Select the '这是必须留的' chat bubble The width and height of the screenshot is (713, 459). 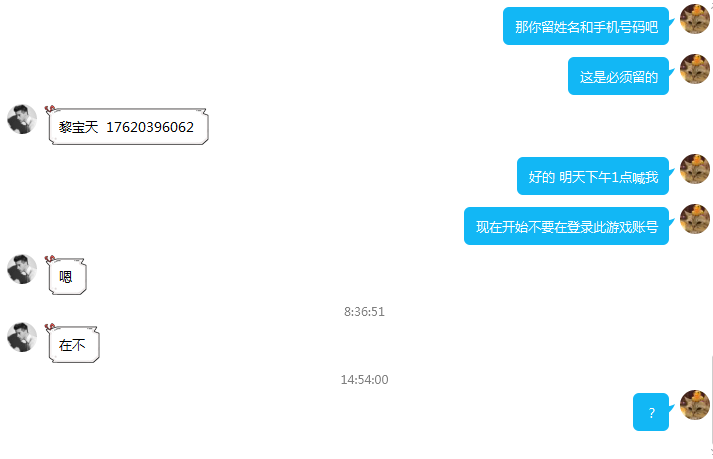pos(618,76)
